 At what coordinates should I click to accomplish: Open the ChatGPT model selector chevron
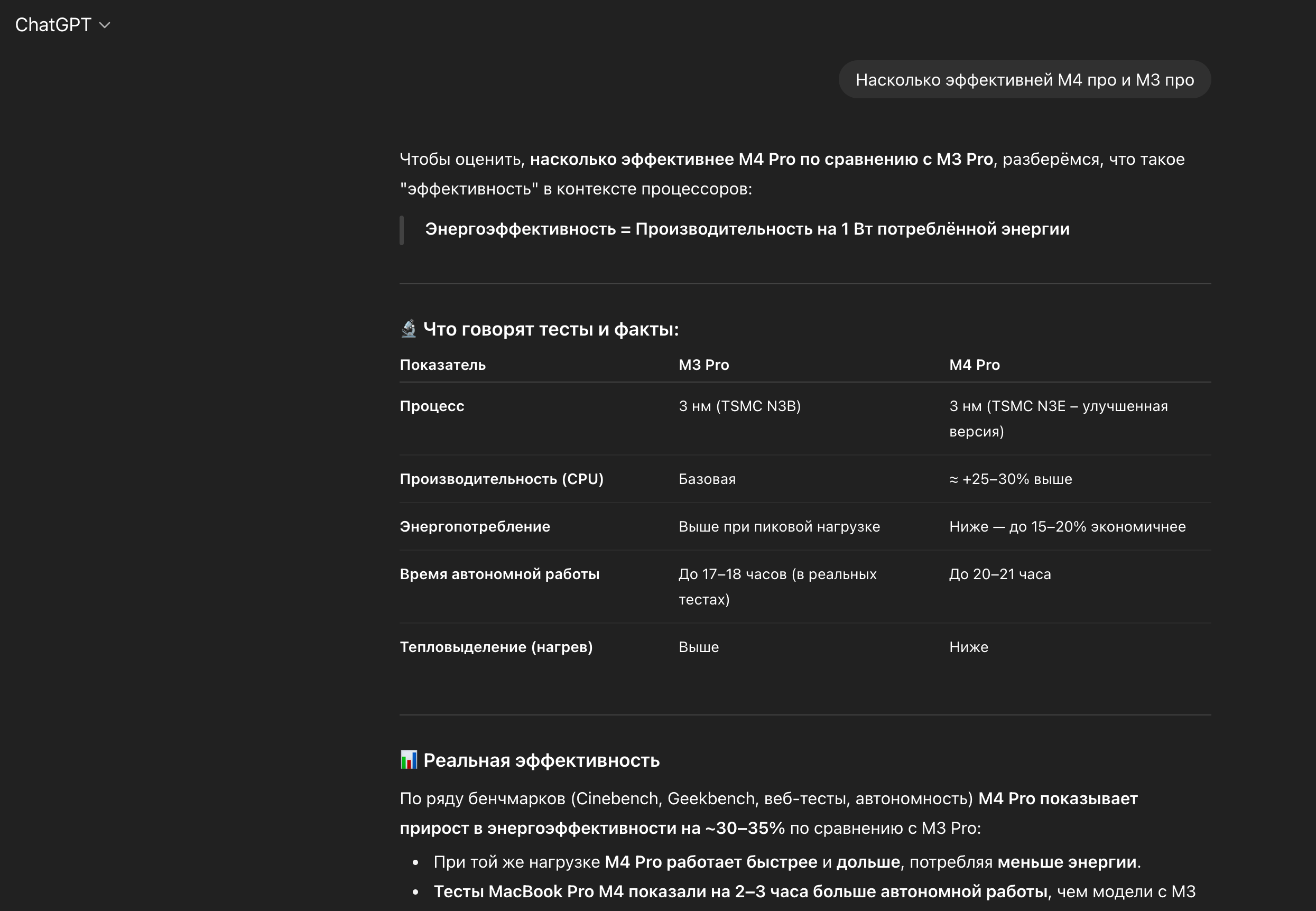coord(105,25)
